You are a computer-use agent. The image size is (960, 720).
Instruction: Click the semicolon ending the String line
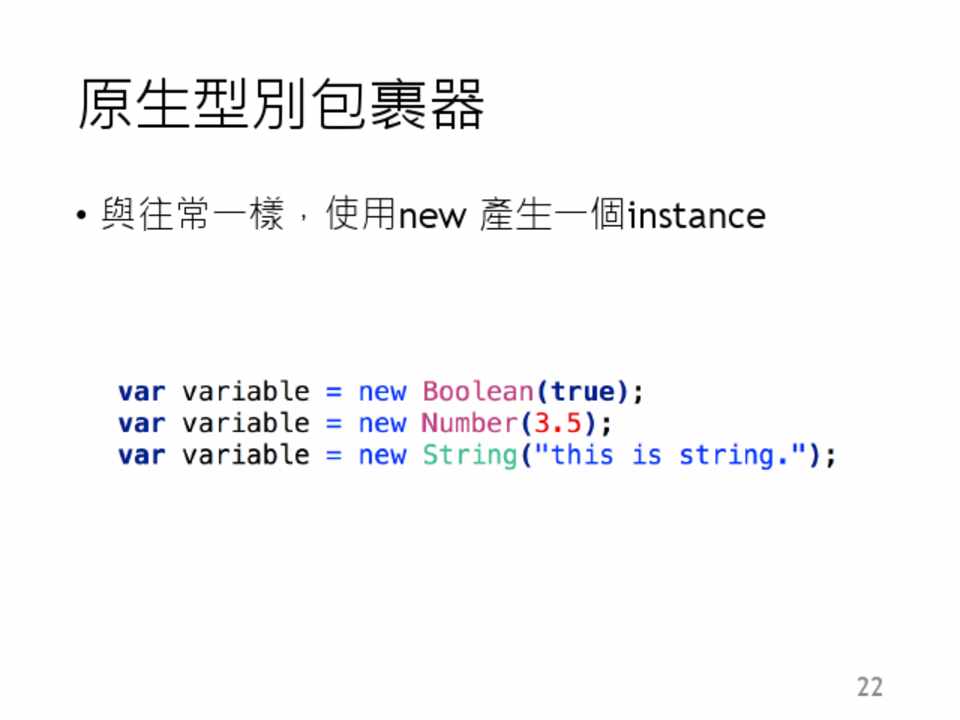pyautogui.click(x=829, y=457)
